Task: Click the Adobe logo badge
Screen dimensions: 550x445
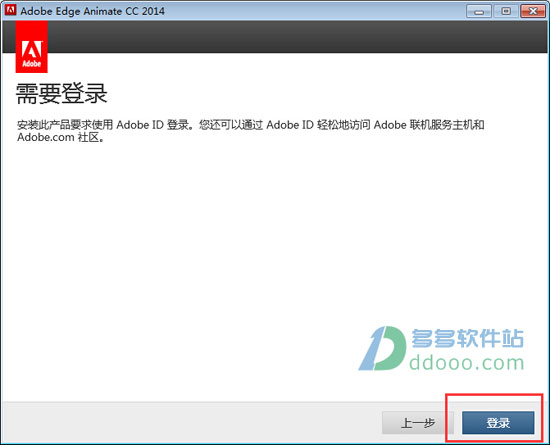Action: click(x=32, y=47)
